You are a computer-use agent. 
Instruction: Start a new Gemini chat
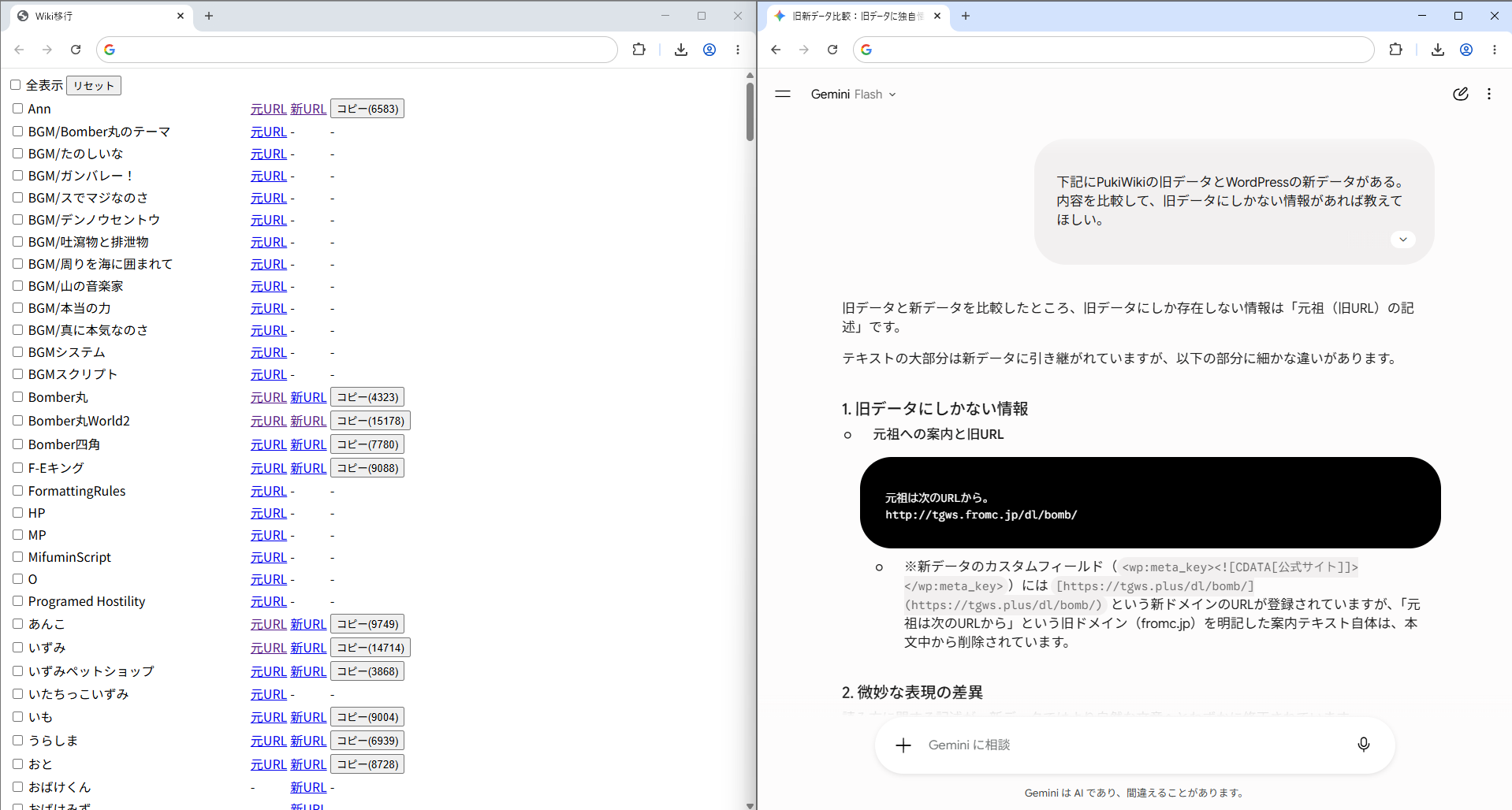(1461, 94)
